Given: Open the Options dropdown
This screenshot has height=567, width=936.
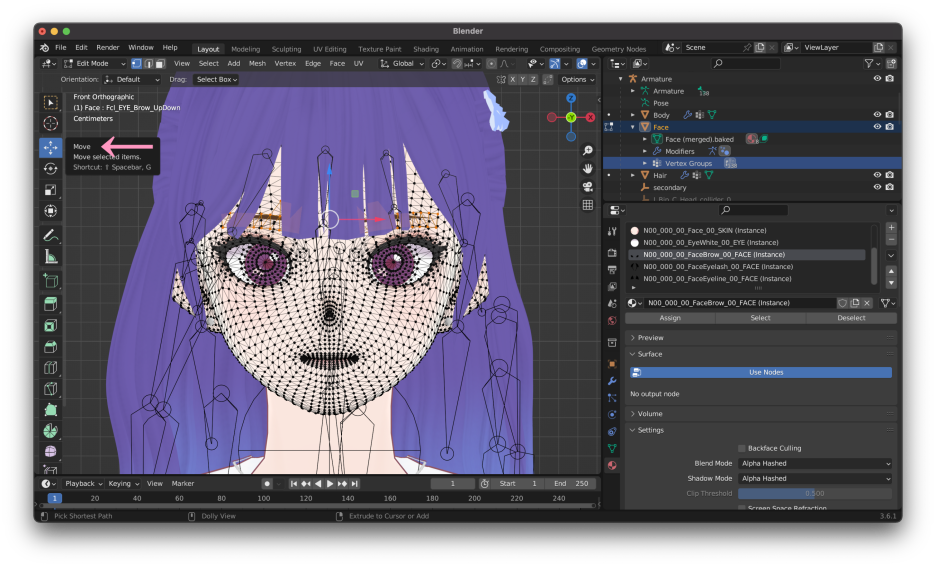Looking at the screenshot, I should click(x=577, y=79).
